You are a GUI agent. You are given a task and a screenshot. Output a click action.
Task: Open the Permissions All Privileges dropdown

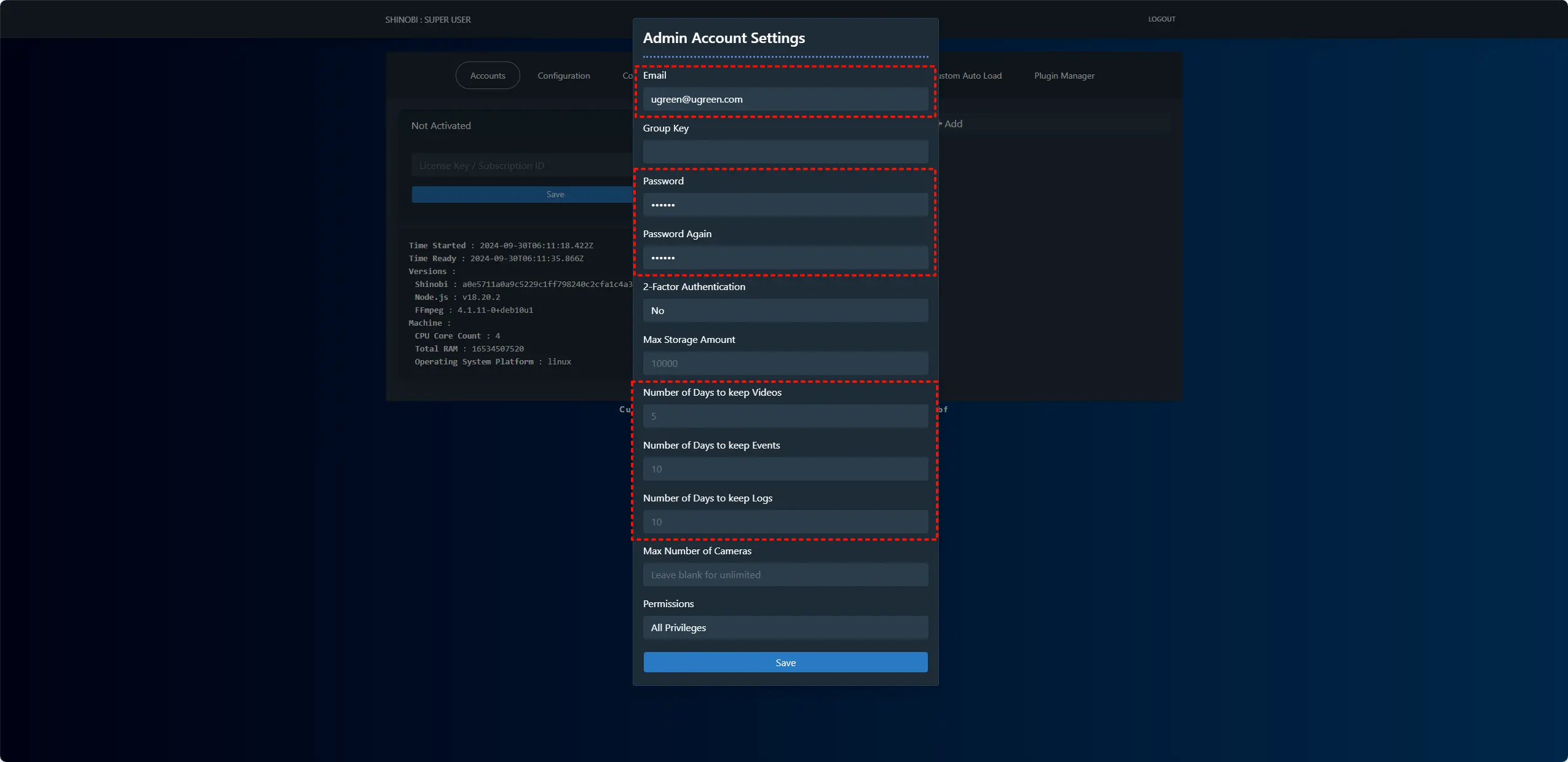(785, 627)
